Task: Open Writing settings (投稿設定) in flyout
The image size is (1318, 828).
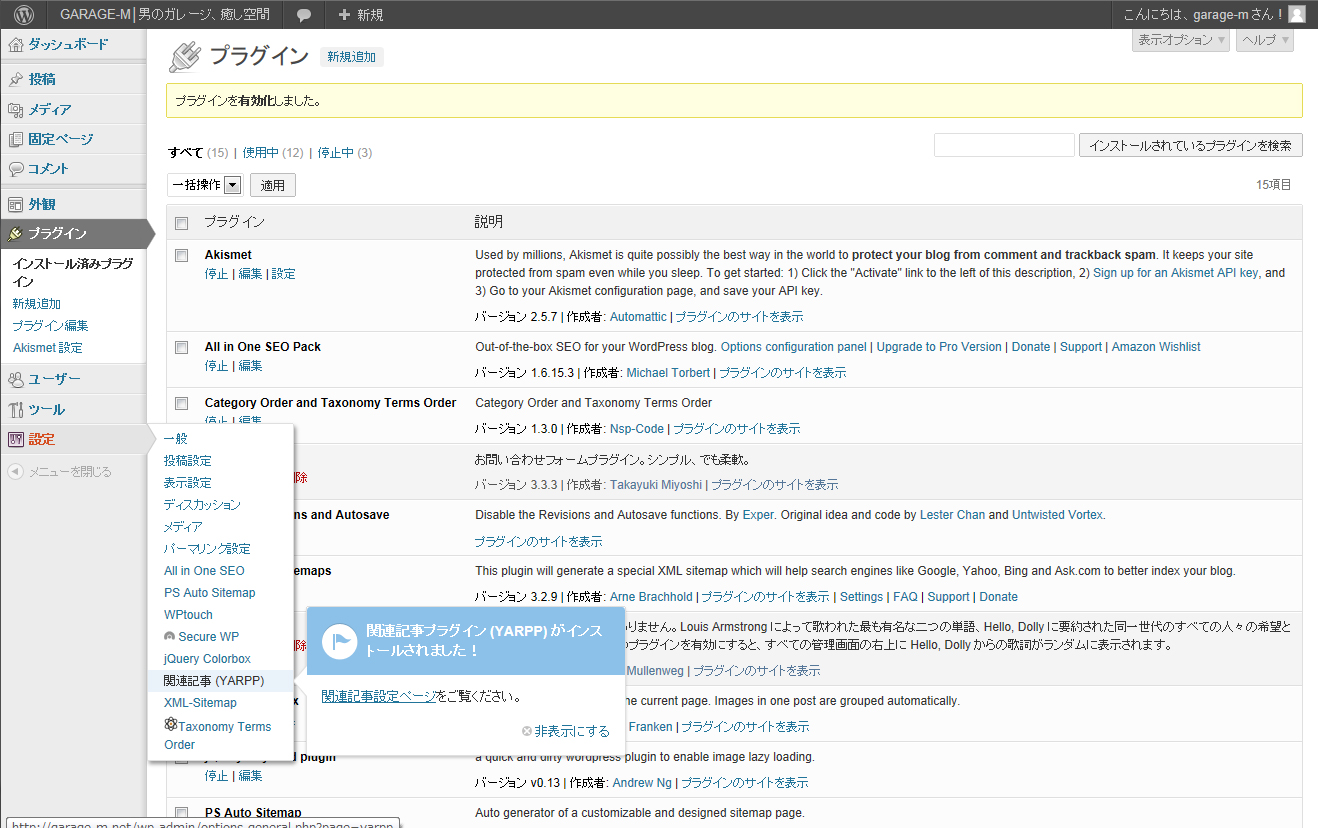Action: [188, 460]
